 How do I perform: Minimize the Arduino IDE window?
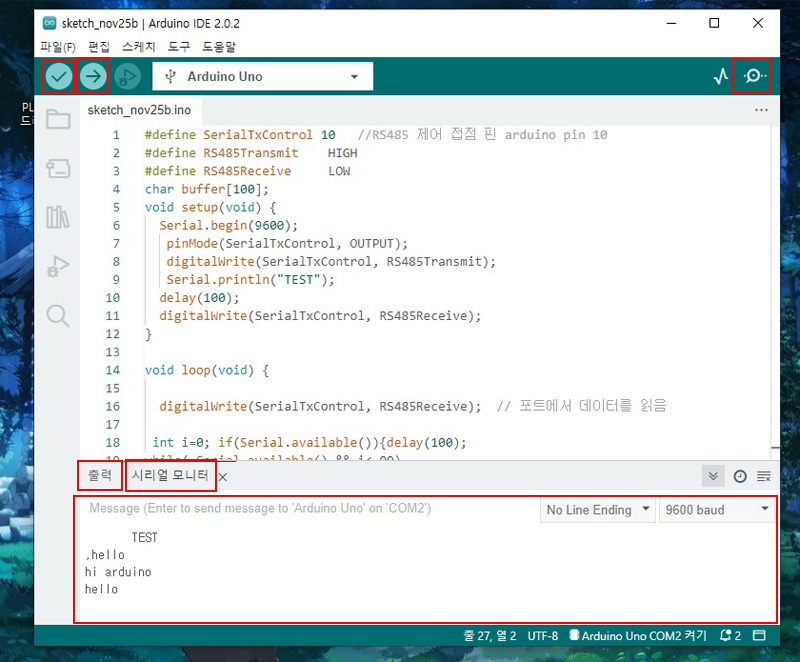(671, 23)
